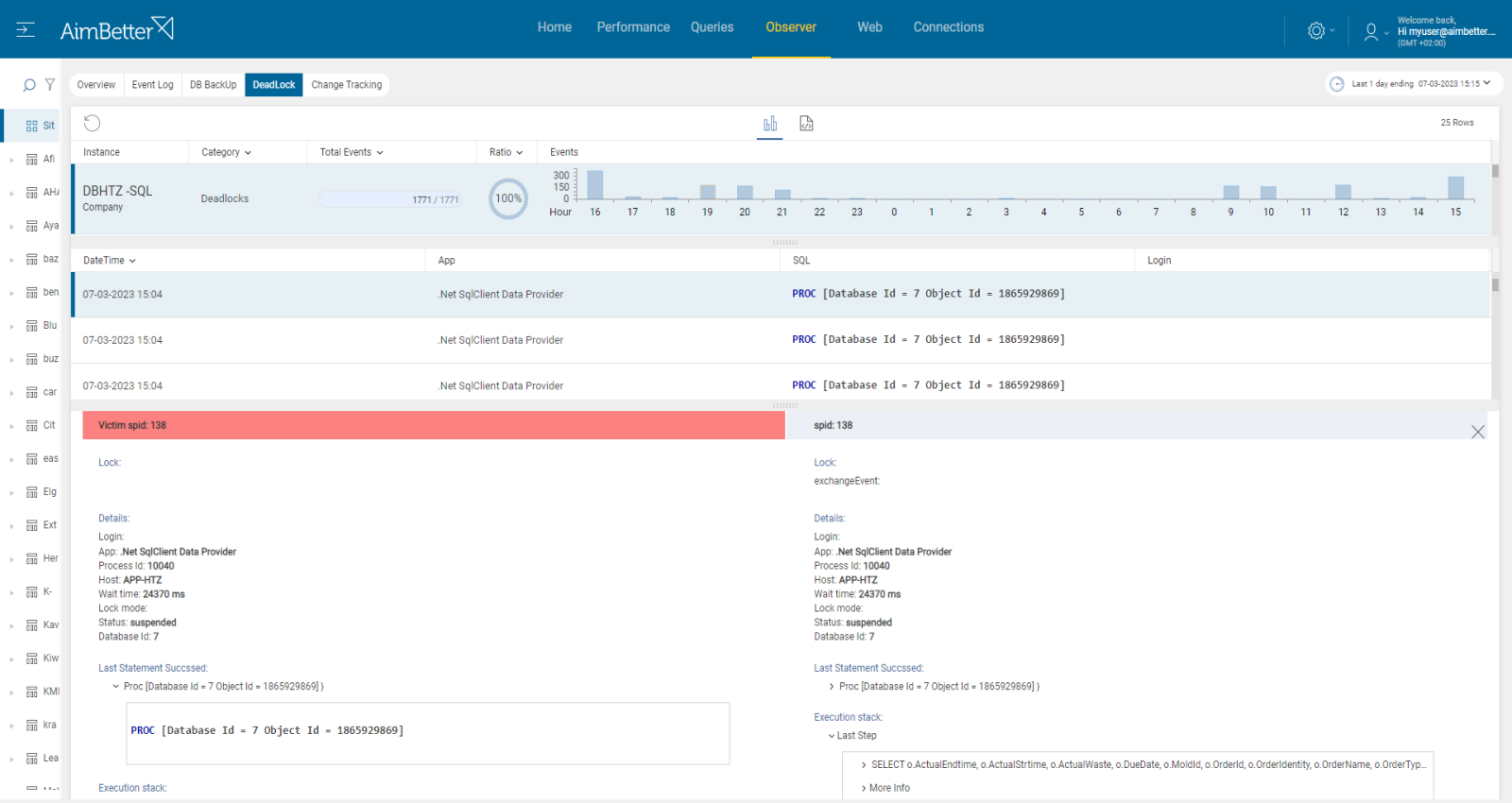Image resolution: width=1512 pixels, height=803 pixels.
Task: Click the hour 16 events bar
Action: (x=595, y=185)
